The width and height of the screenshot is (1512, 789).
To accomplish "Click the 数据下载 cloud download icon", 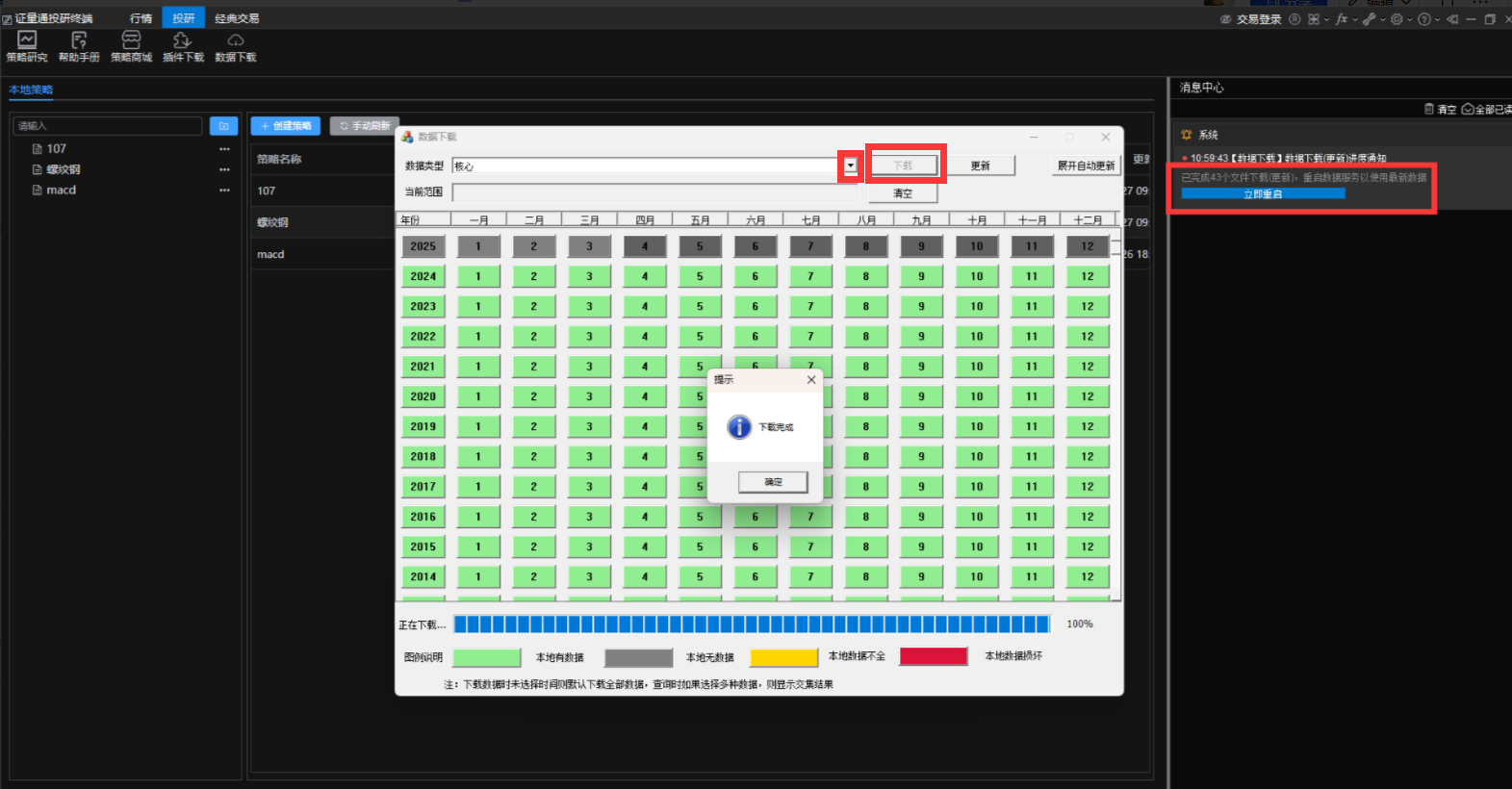I will (x=235, y=45).
